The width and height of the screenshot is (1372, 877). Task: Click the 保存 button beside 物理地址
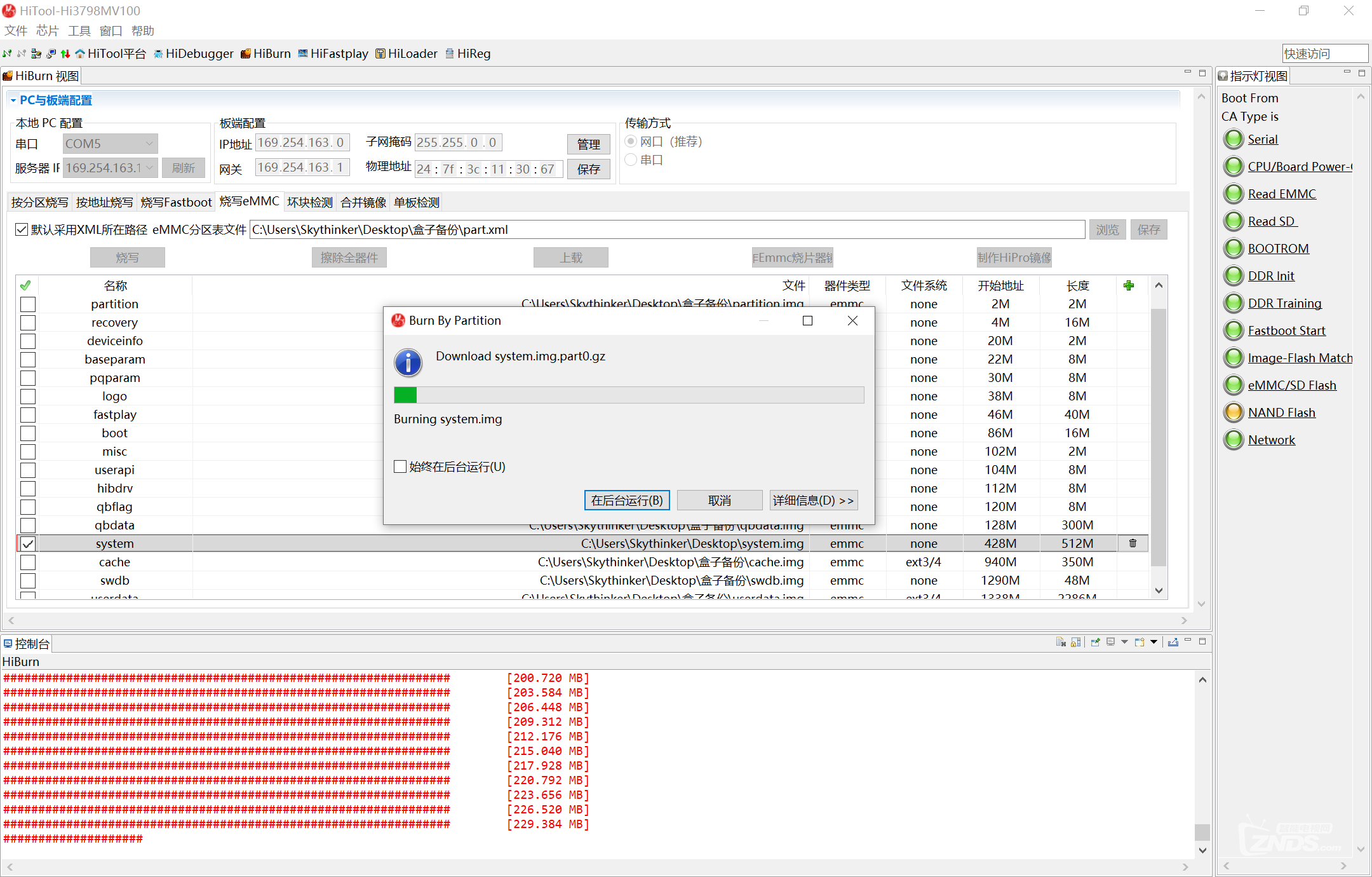point(588,169)
